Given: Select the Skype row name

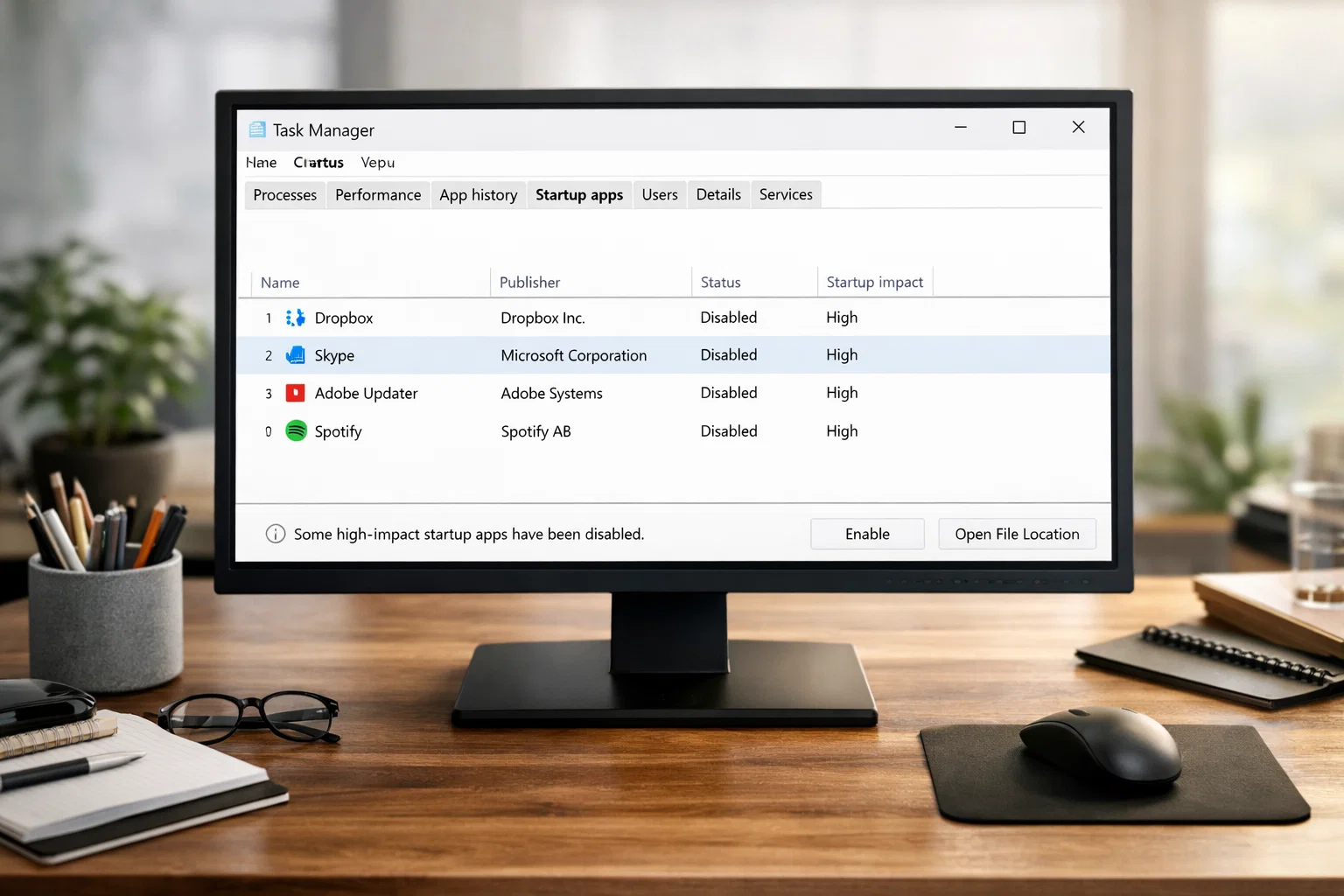Looking at the screenshot, I should tap(334, 355).
